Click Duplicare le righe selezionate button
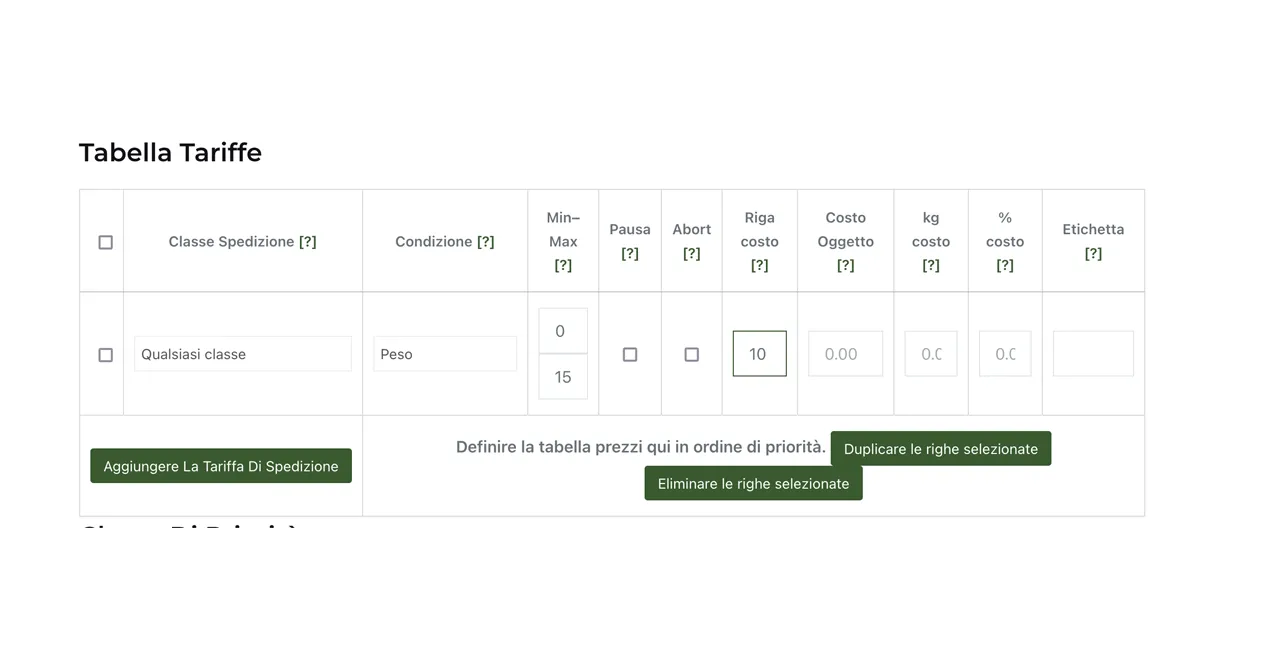Screen dimensions: 1280x666 click(x=941, y=449)
